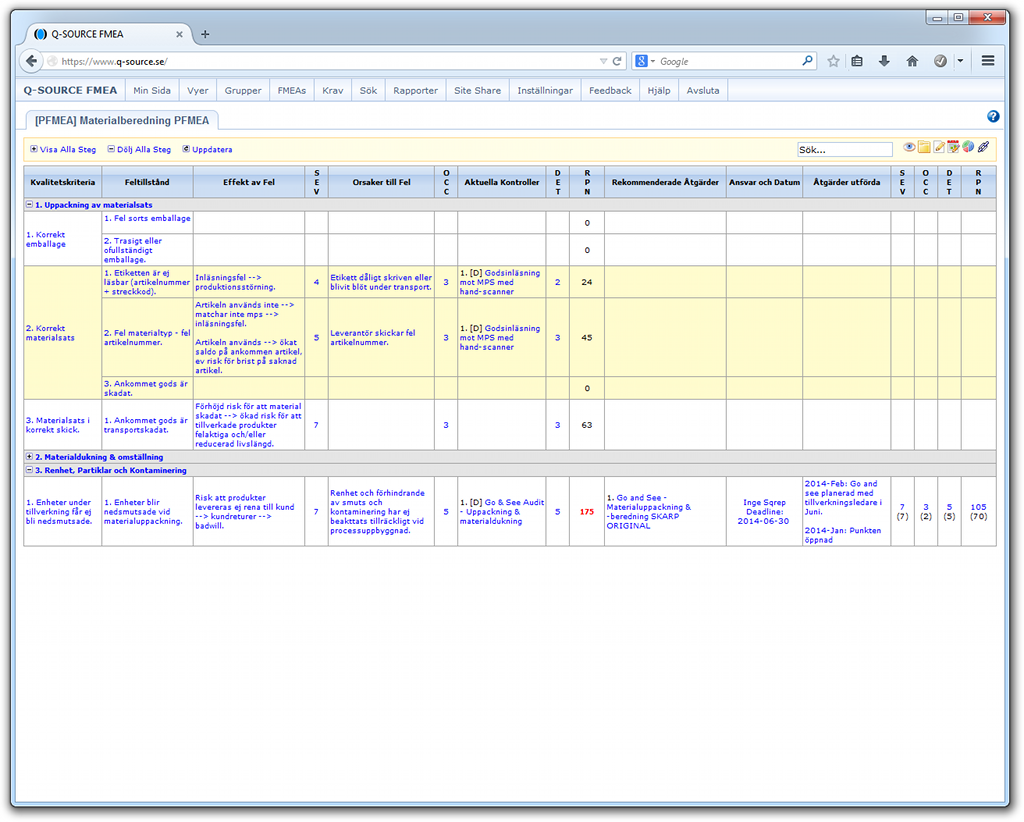Click the RPN value 45
Viewport: 1024px width, 822px height.
click(586, 338)
